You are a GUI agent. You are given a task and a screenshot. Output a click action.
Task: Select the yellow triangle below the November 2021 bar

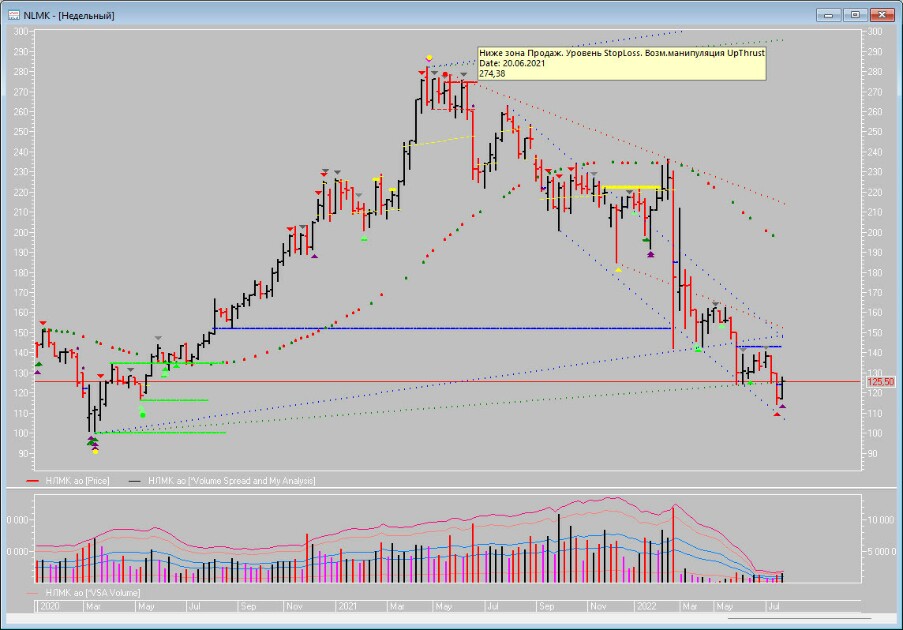coord(619,269)
